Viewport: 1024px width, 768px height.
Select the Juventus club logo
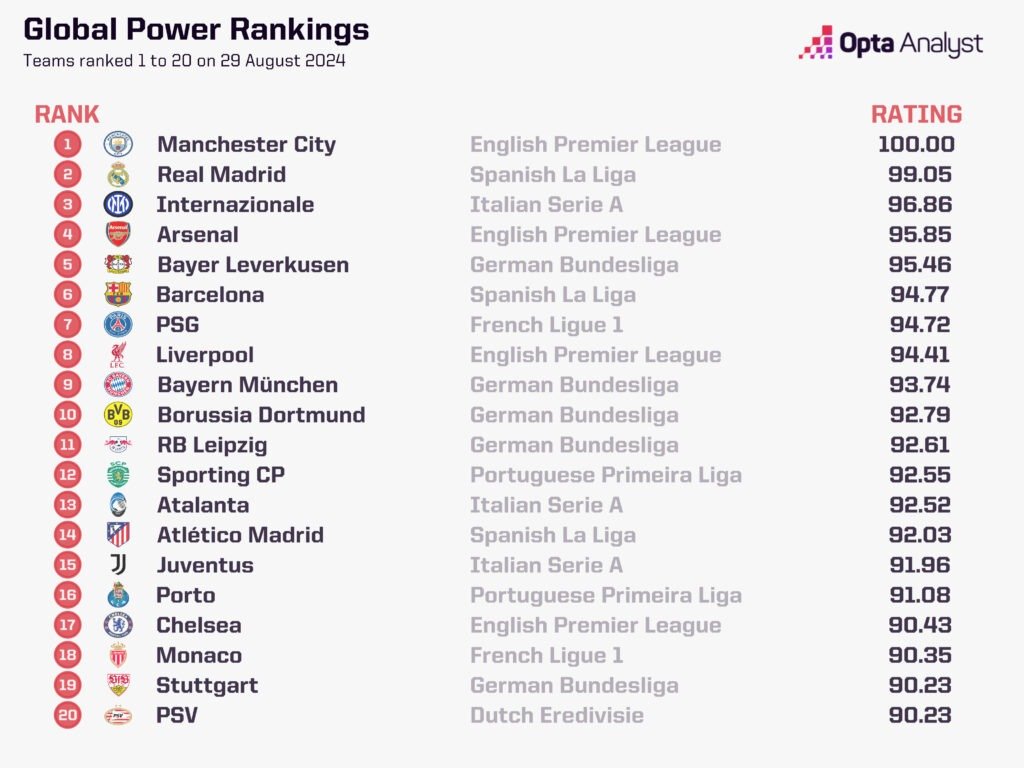118,565
